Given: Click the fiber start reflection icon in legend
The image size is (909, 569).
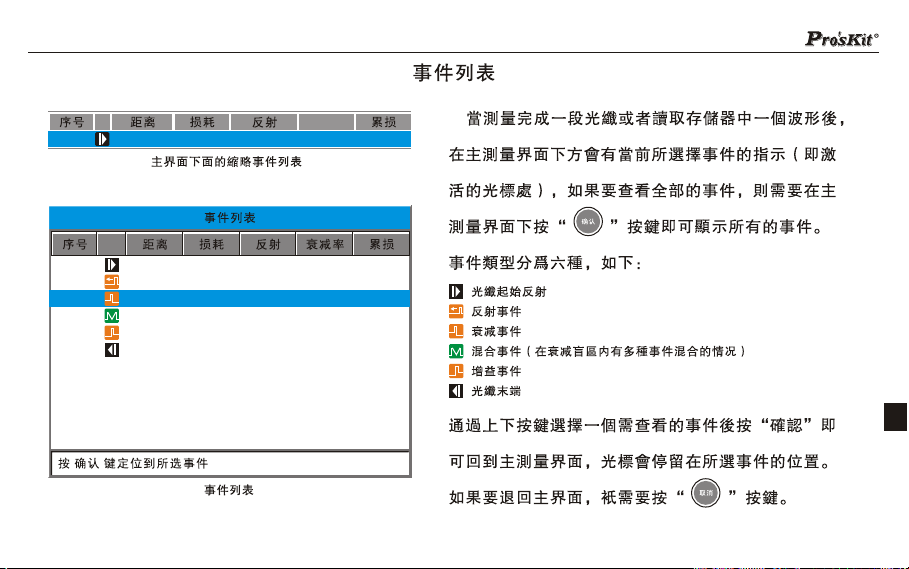Looking at the screenshot, I should 456,291.
